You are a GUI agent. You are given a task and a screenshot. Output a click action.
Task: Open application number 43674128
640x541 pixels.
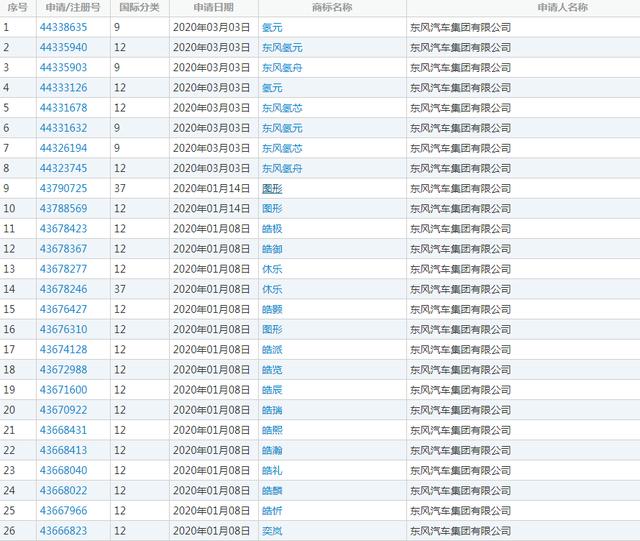click(63, 350)
